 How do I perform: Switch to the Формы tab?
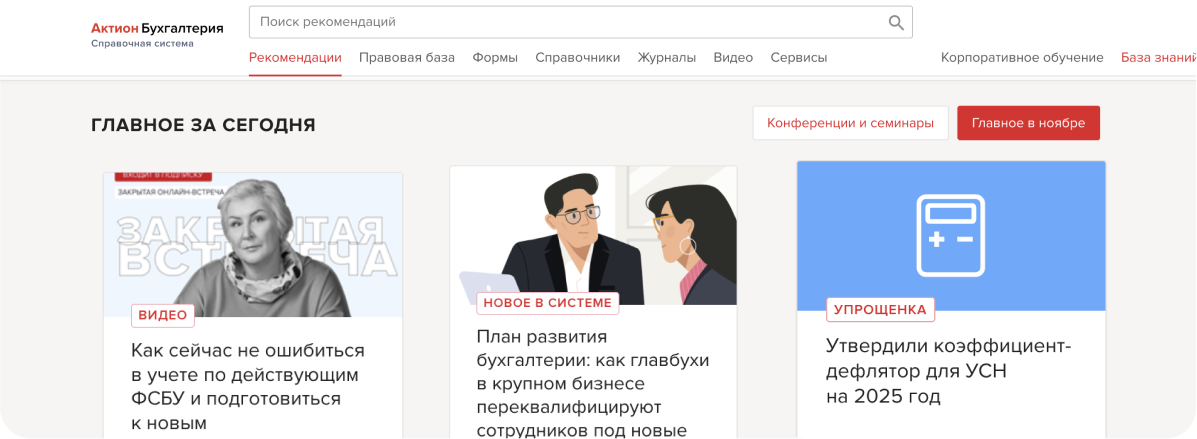pos(495,58)
